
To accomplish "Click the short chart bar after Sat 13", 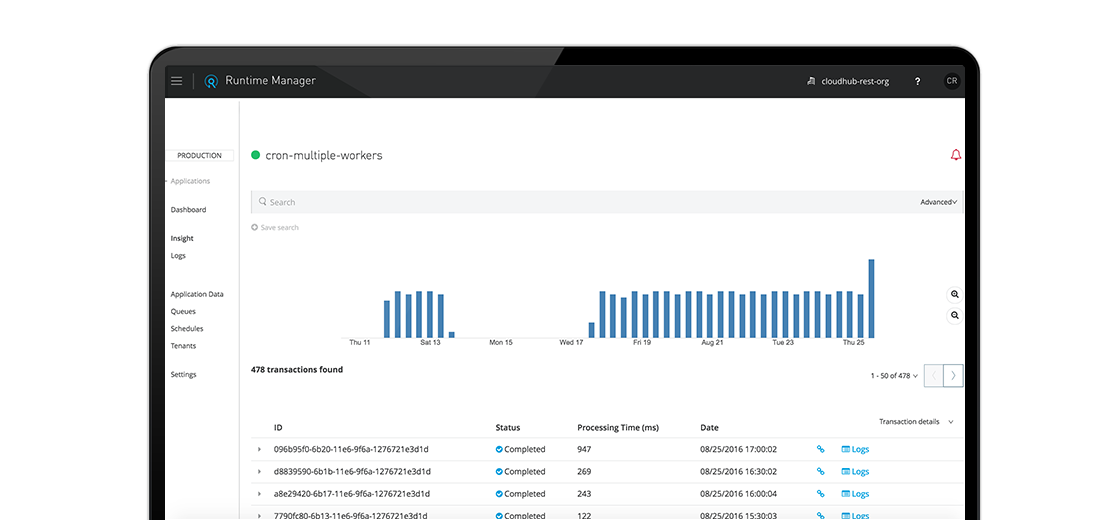I will tap(451, 335).
